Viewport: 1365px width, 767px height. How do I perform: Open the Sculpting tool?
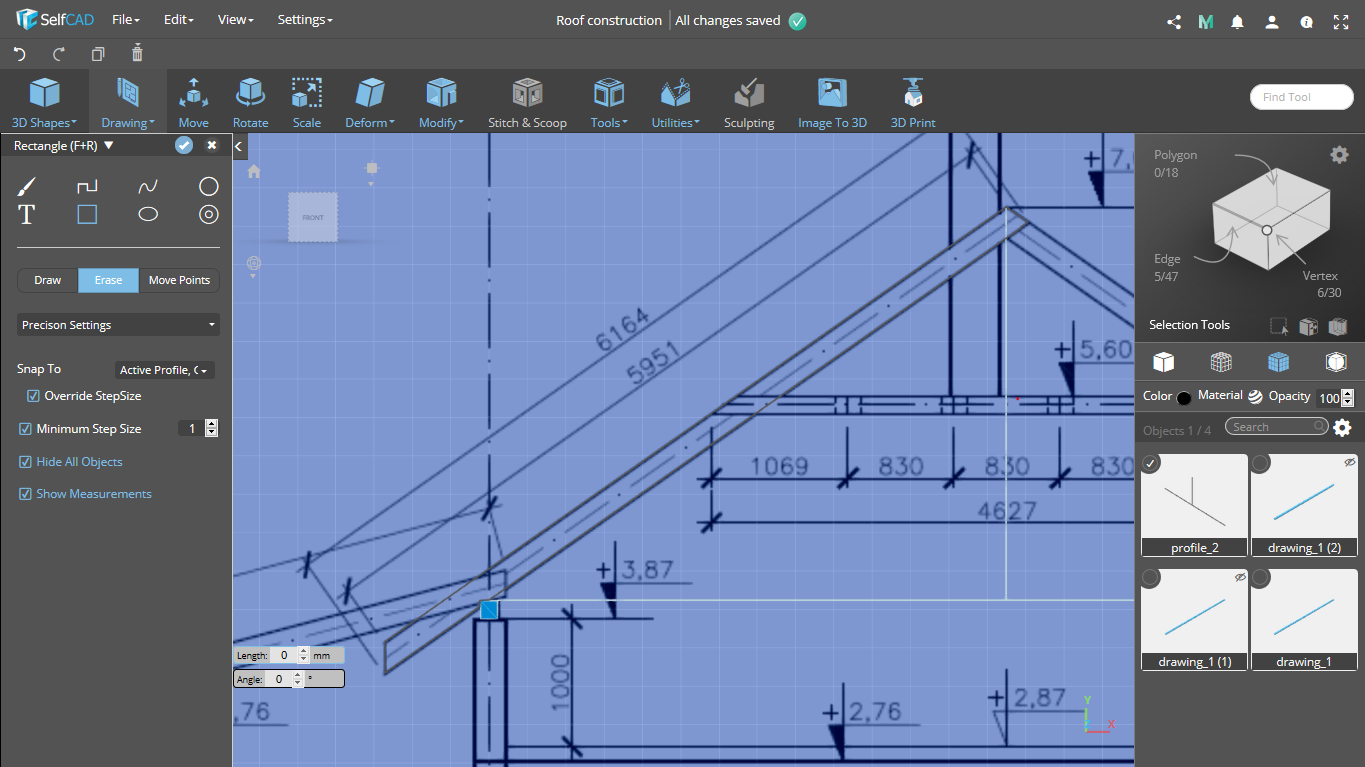pos(749,103)
